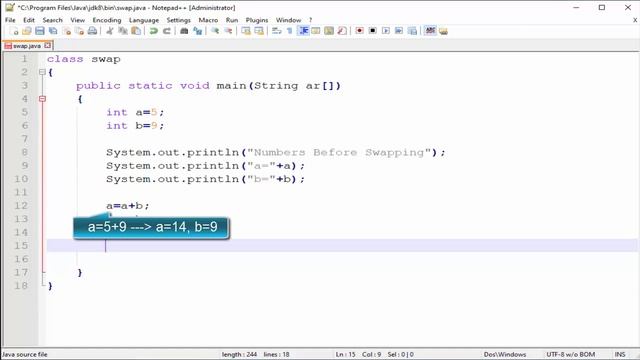Viewport: 640px width, 360px height.
Task: Place cursor on the empty line 15
Action: point(342,246)
